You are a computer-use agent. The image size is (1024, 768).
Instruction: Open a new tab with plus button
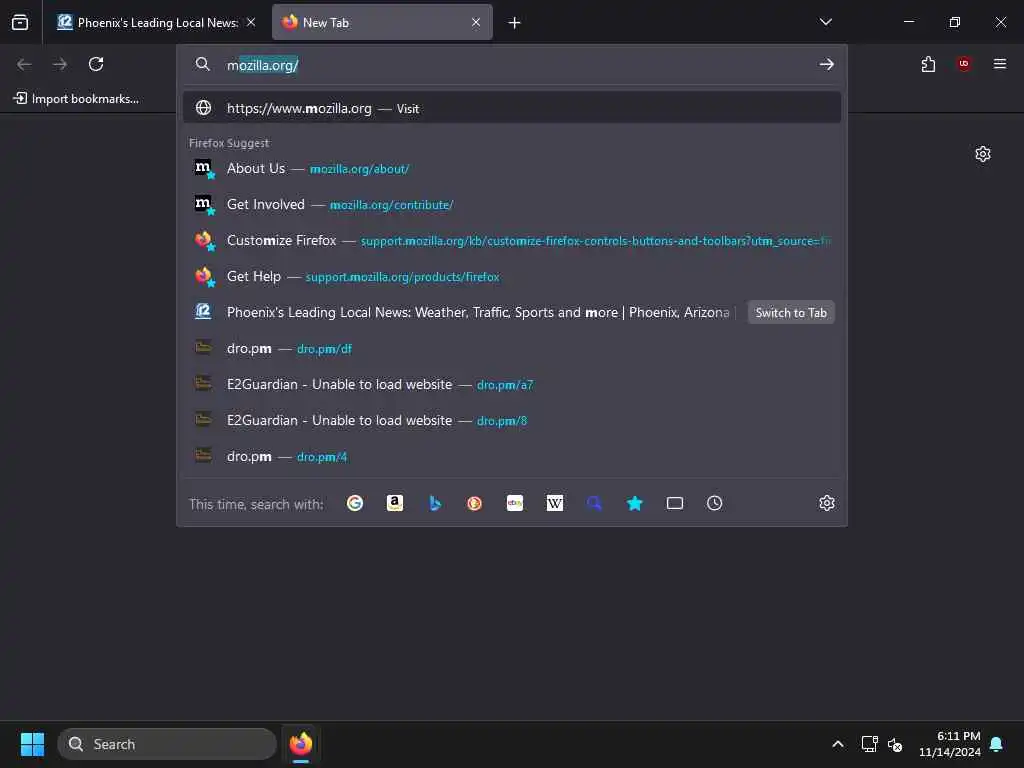click(x=515, y=23)
